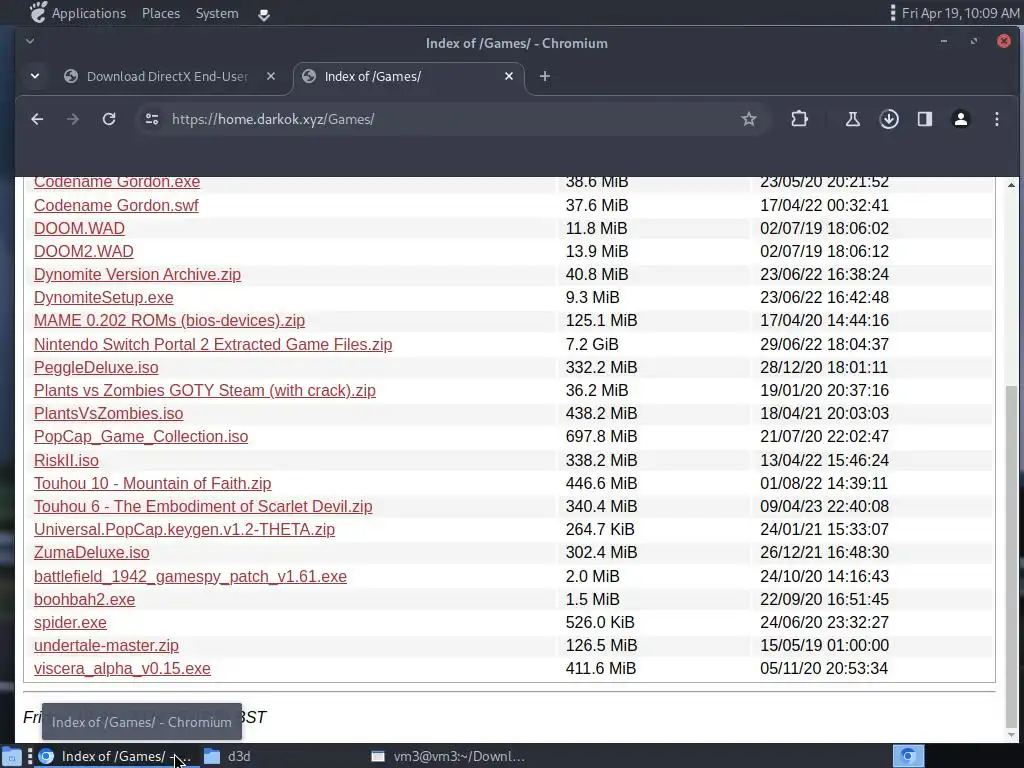
Task: Open the Places menu
Action: pyautogui.click(x=161, y=13)
